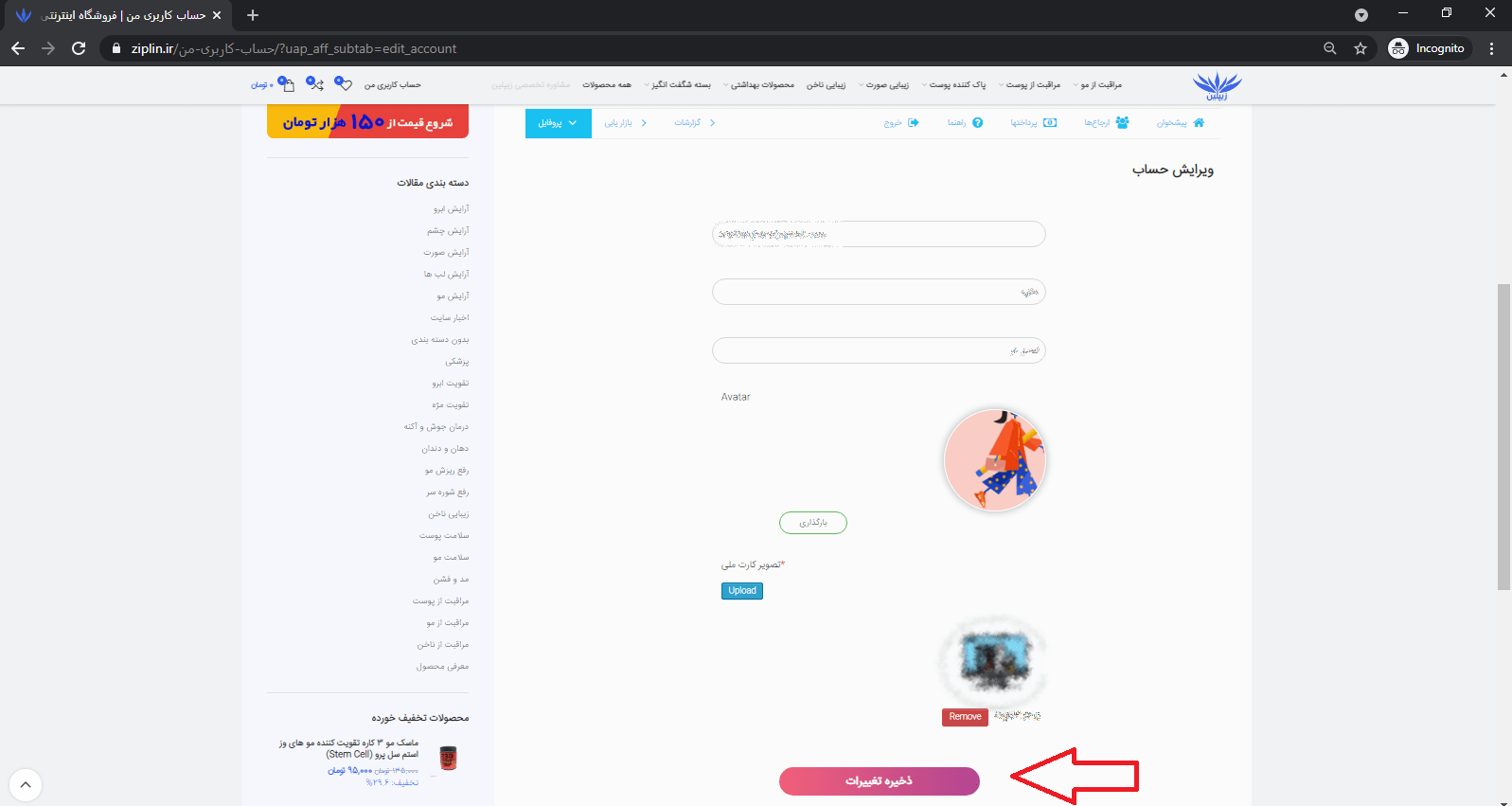Viewport: 1512px width, 806px height.
Task: Click the page vertical scrollbar
Action: [1503, 436]
